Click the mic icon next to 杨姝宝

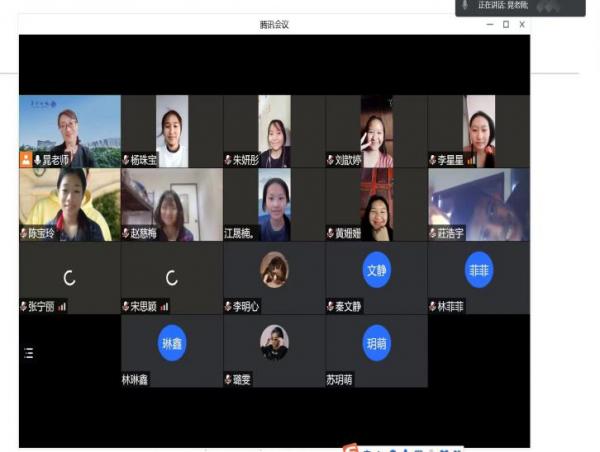click(127, 160)
